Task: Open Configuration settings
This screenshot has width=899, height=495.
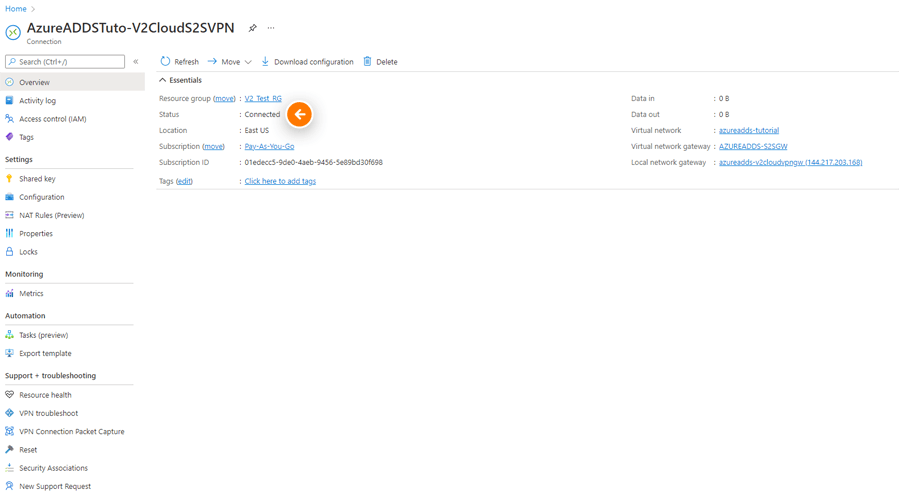Action: (42, 197)
